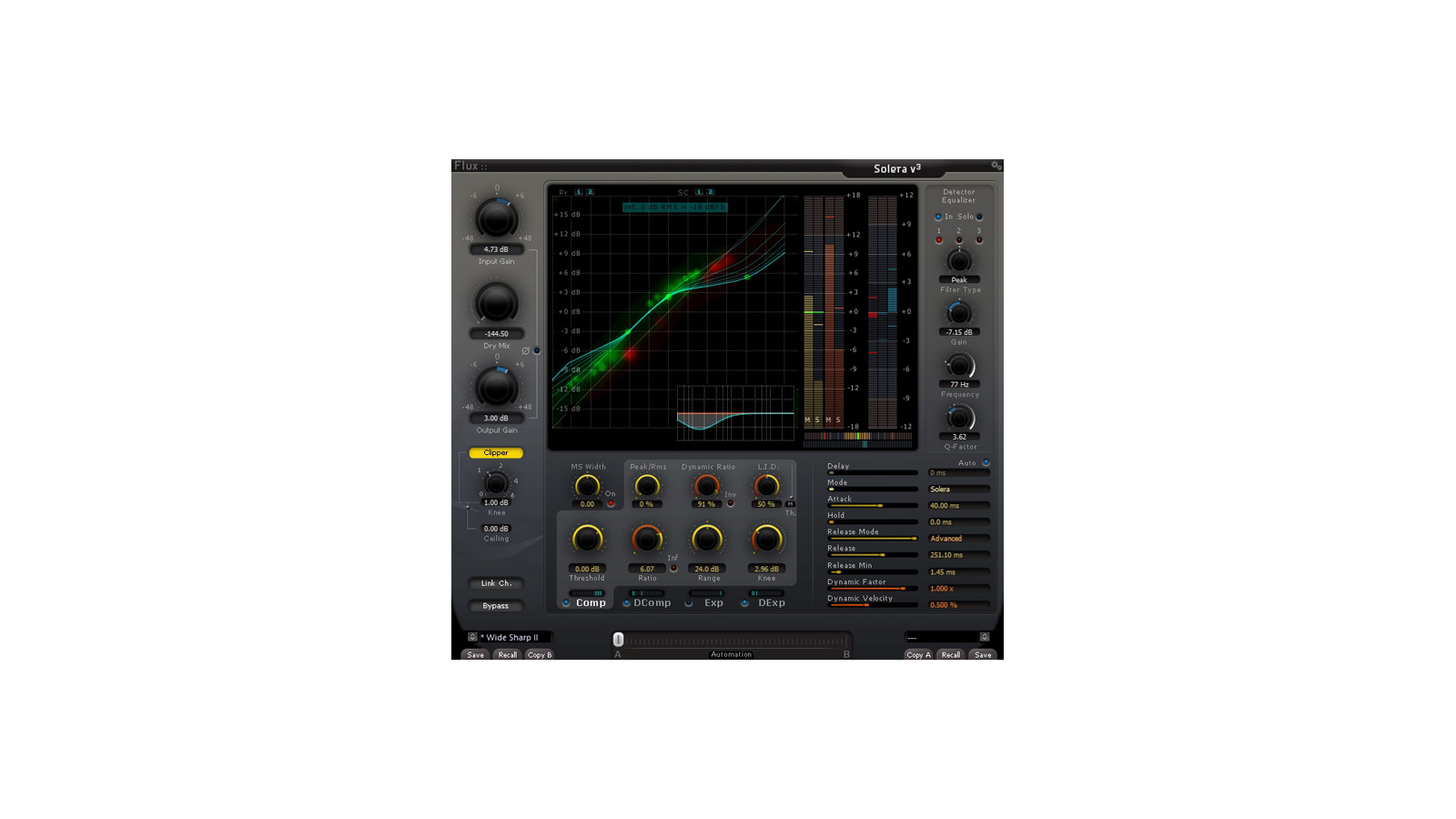Viewport: 1456px width, 819px height.
Task: Select the Release Min value 1.45 ms
Action: [959, 572]
